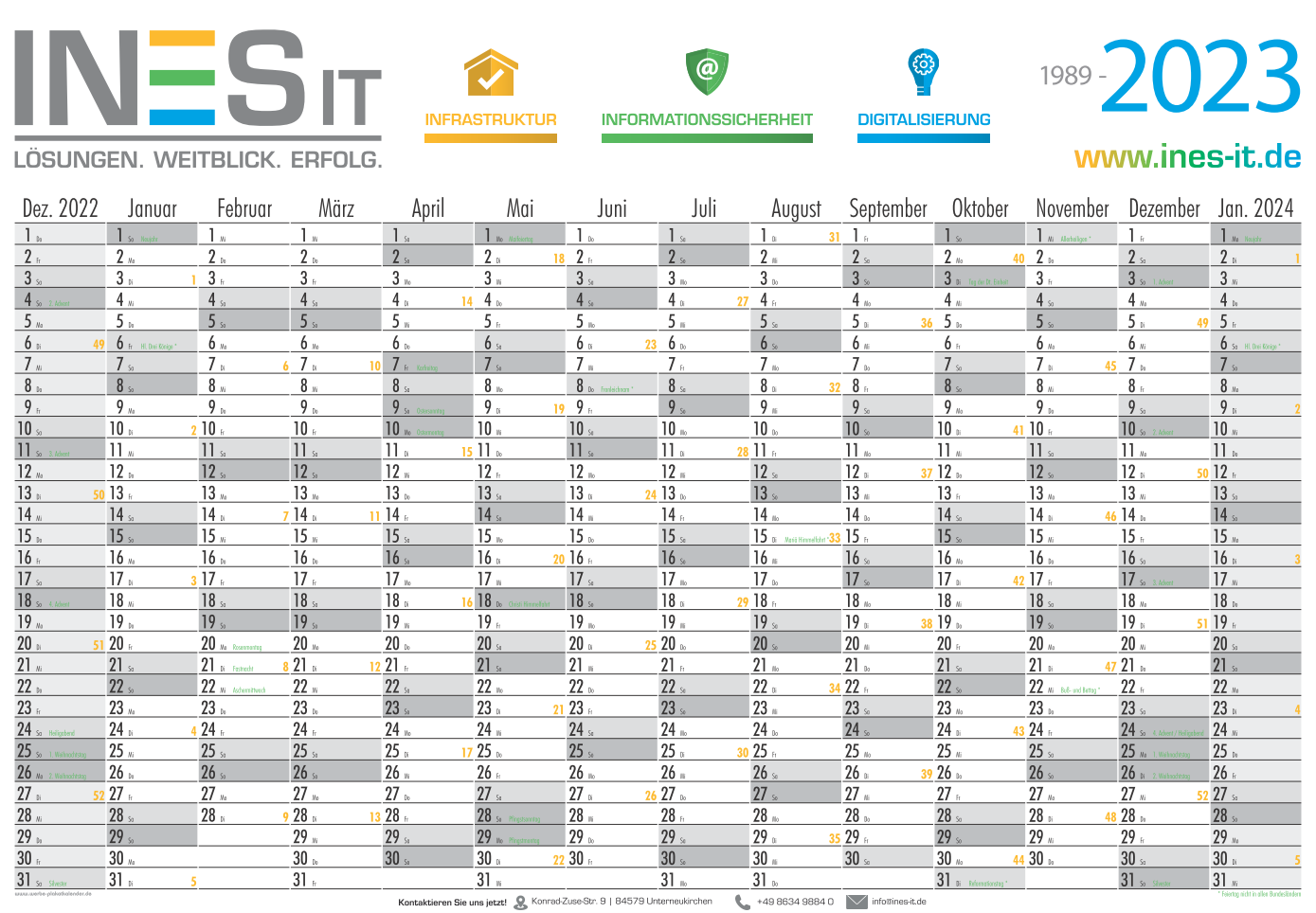Viewport: 1316px width, 913px height.
Task: Click the phone handset icon in footer
Action: [742, 903]
